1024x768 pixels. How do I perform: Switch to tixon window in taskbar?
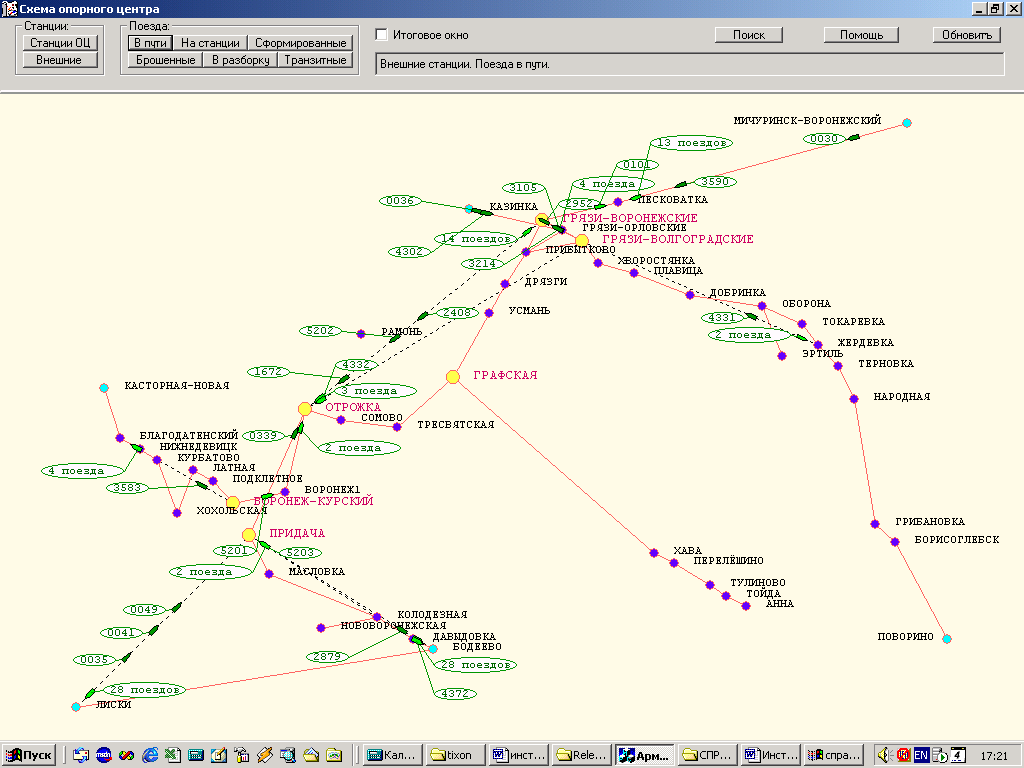[455, 755]
